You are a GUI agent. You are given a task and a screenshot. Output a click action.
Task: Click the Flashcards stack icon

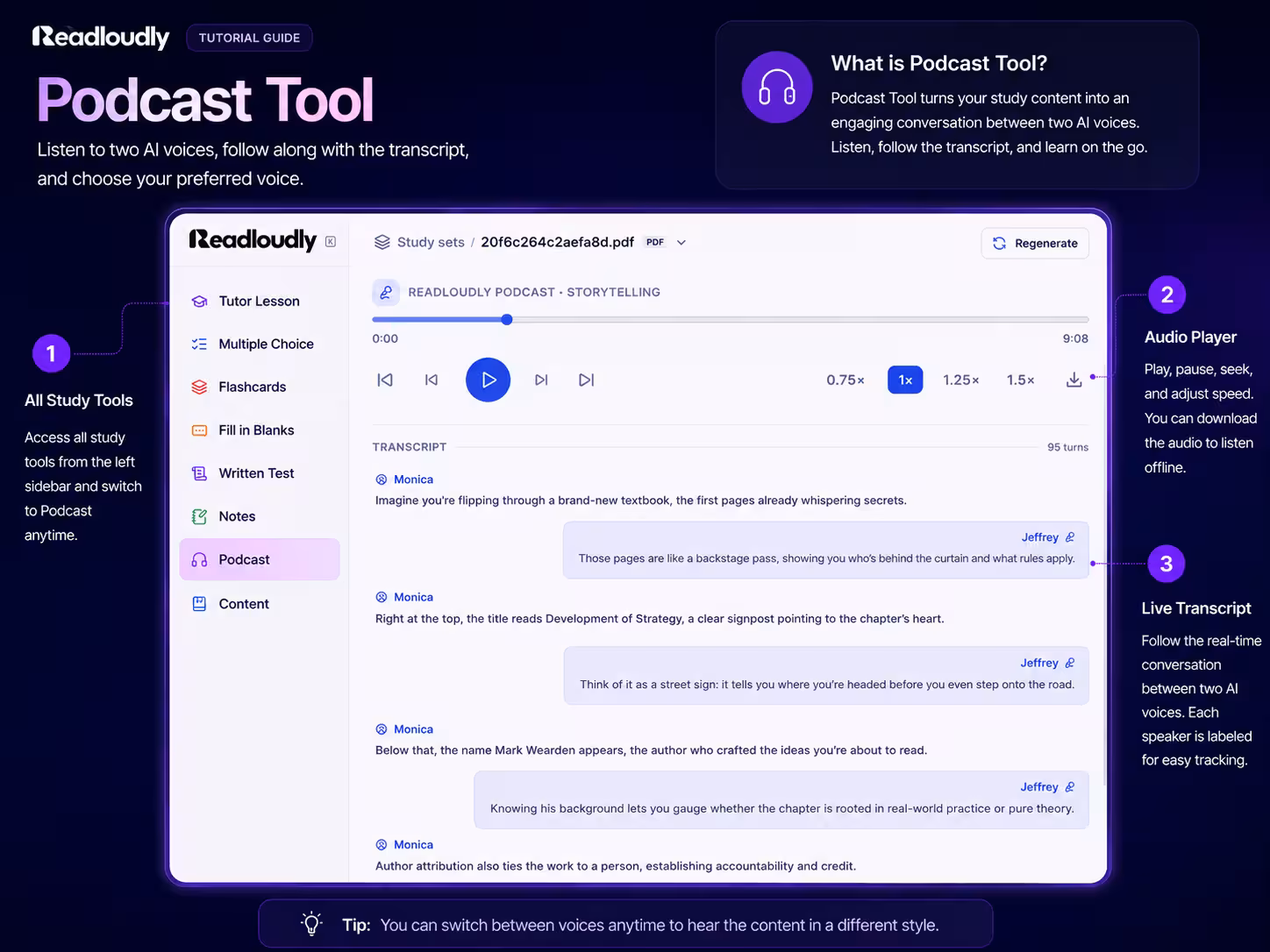199,387
